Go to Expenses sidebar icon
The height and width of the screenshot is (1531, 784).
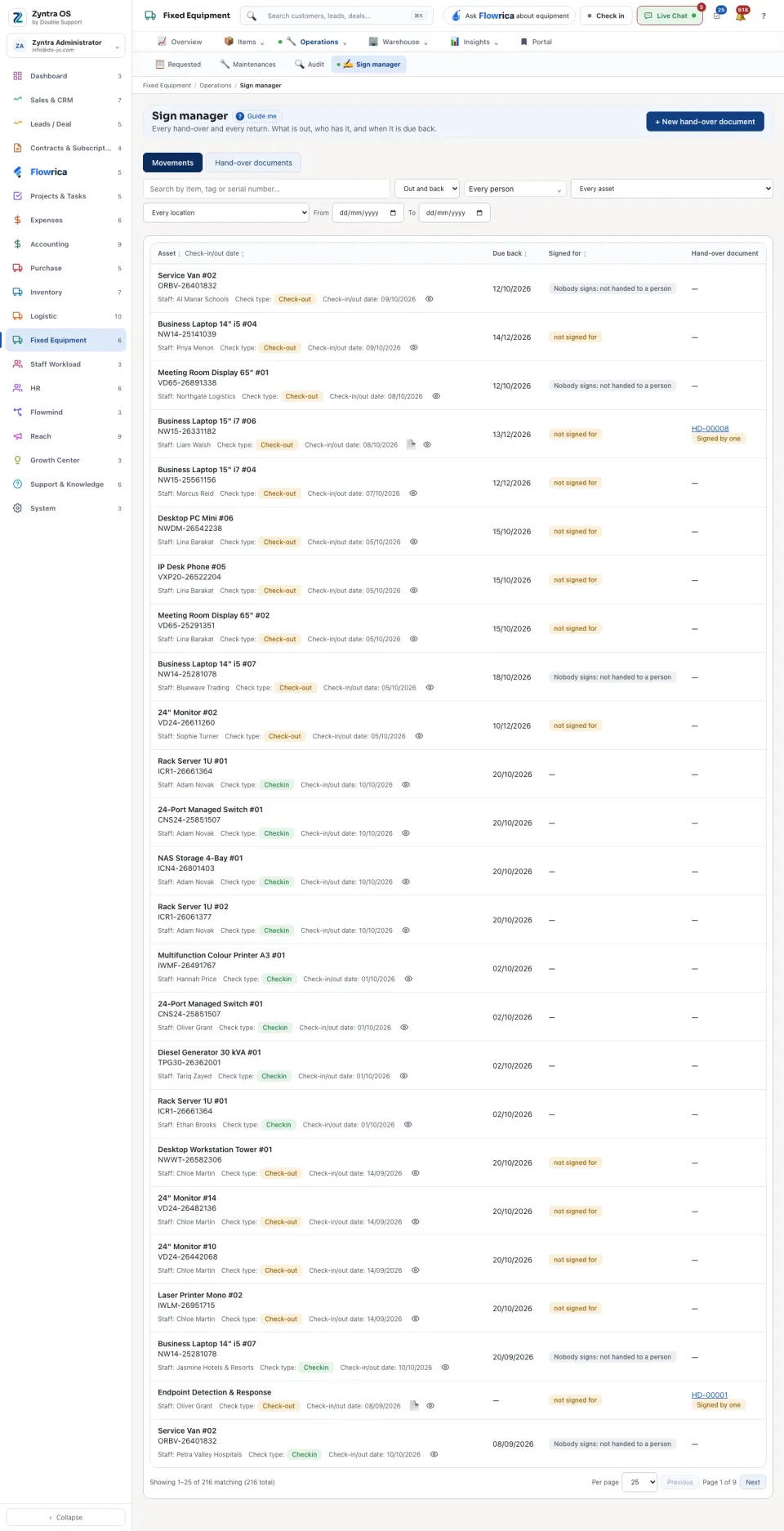18,220
